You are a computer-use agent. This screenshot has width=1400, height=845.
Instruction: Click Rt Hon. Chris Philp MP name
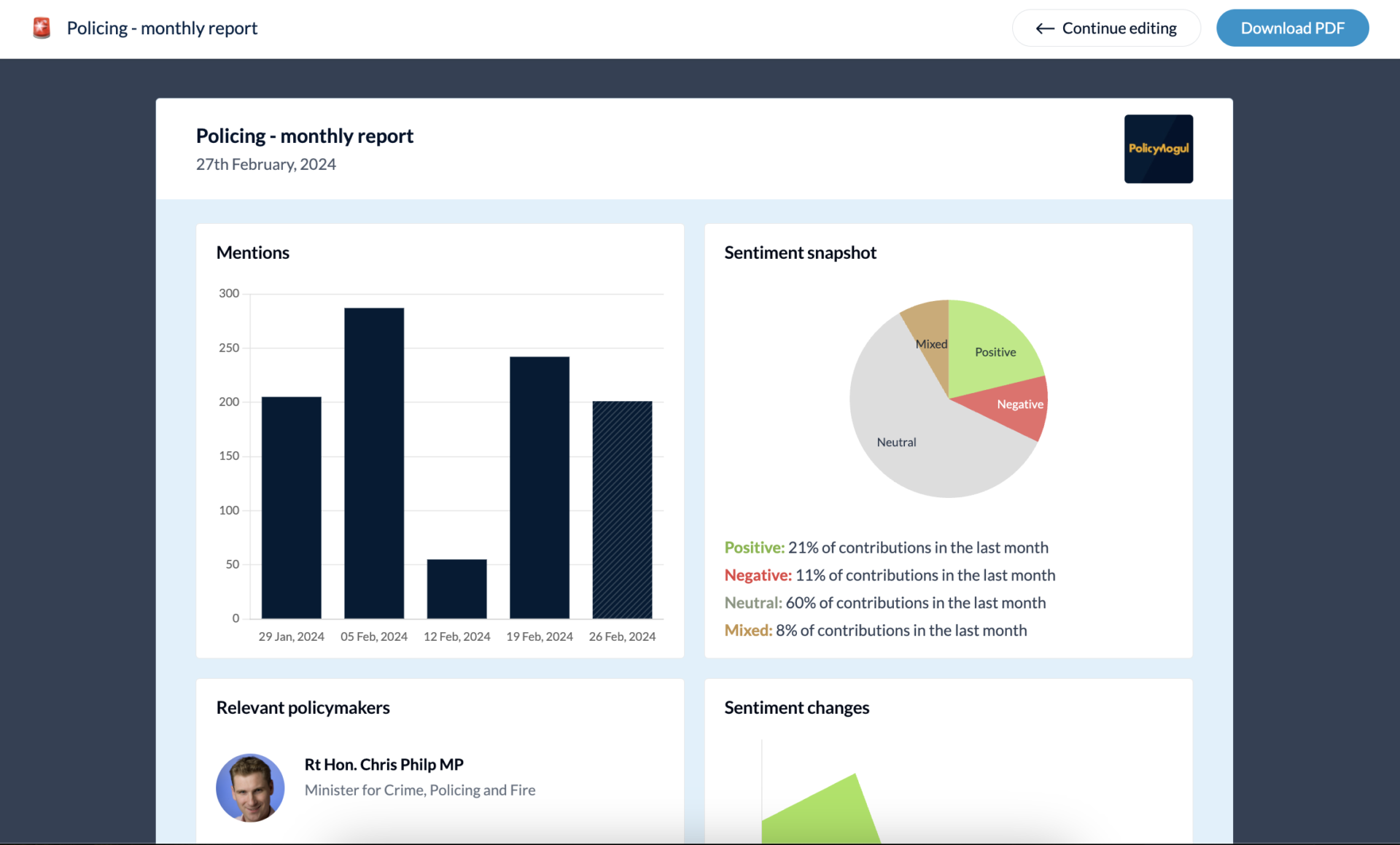(x=384, y=764)
